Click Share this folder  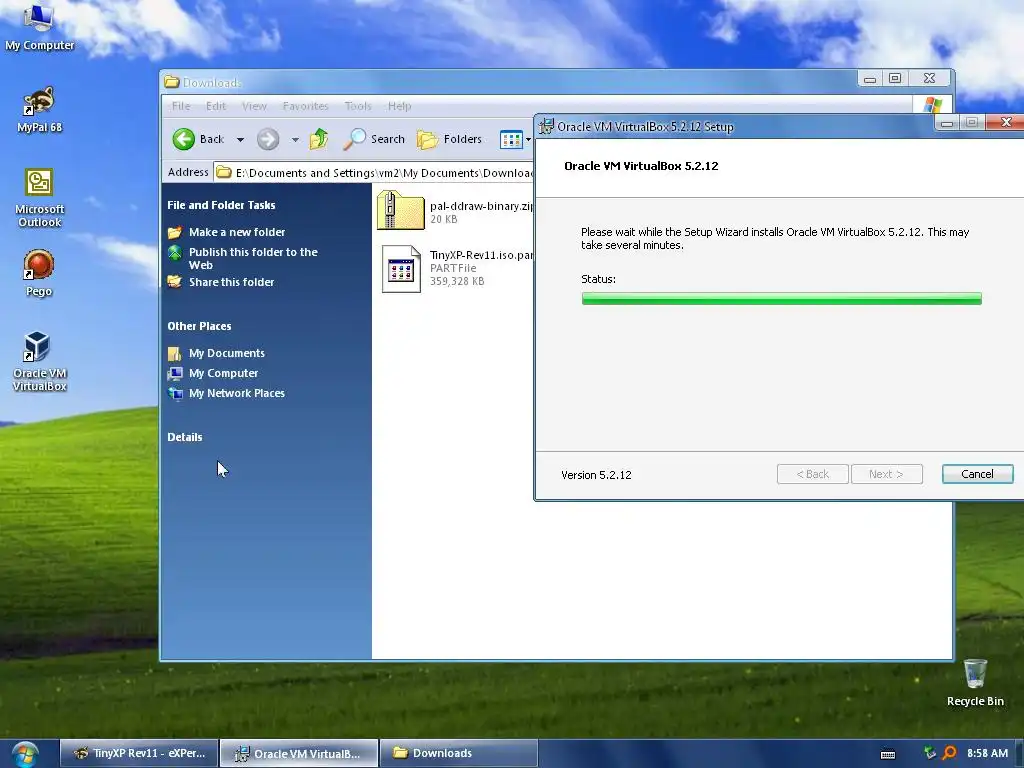click(231, 282)
